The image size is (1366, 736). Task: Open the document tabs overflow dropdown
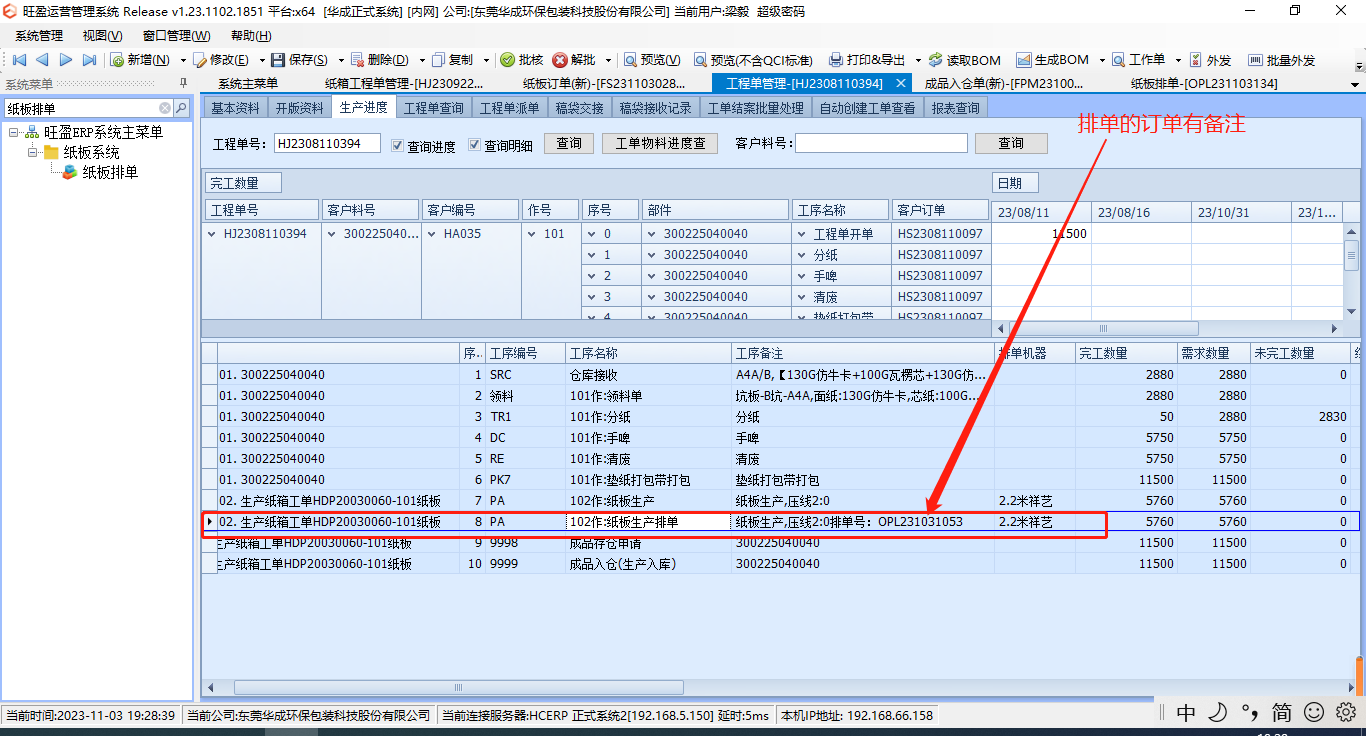[1353, 83]
